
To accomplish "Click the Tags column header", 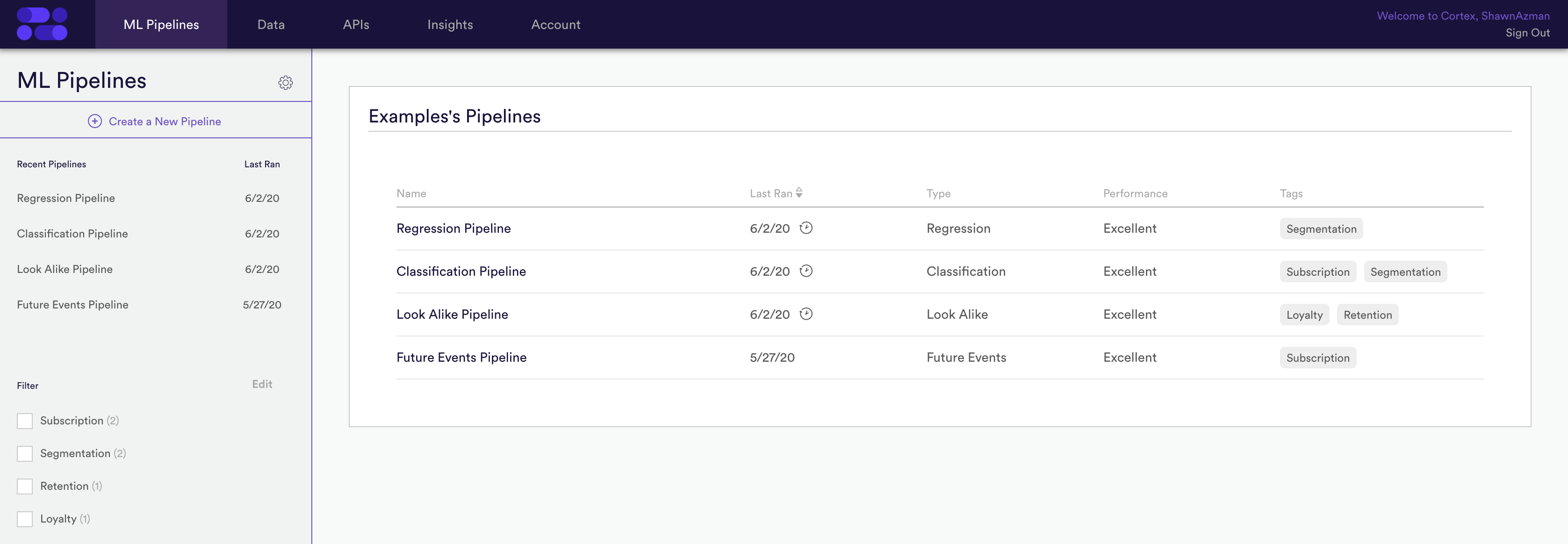I will pos(1291,193).
